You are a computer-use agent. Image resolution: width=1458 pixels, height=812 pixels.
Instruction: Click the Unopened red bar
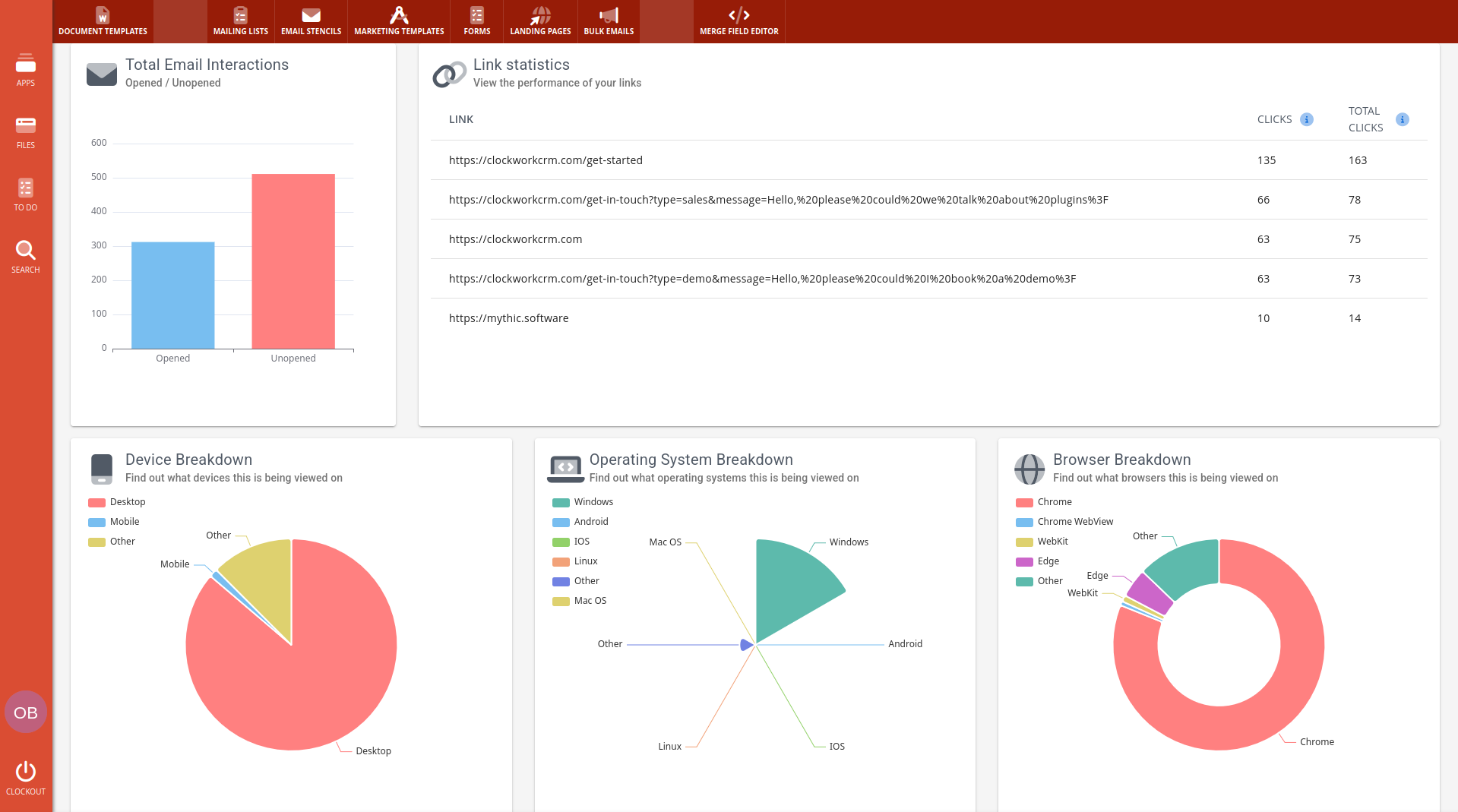[293, 261]
